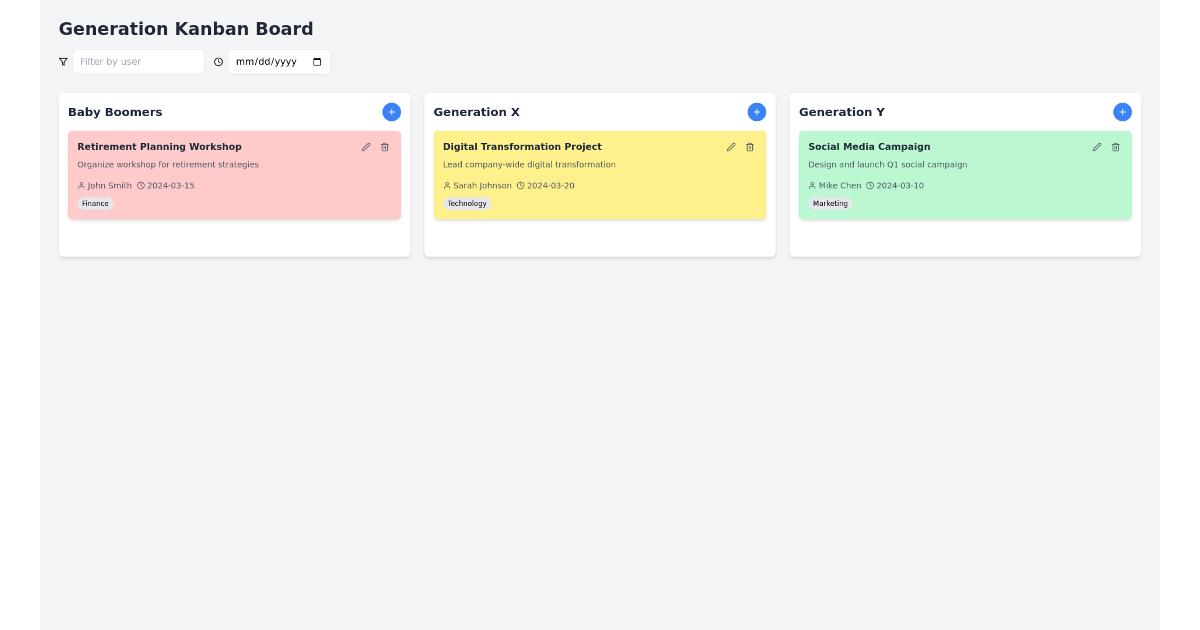1200x630 pixels.
Task: Delete the Retirement Planning Workshop card
Action: click(x=385, y=146)
